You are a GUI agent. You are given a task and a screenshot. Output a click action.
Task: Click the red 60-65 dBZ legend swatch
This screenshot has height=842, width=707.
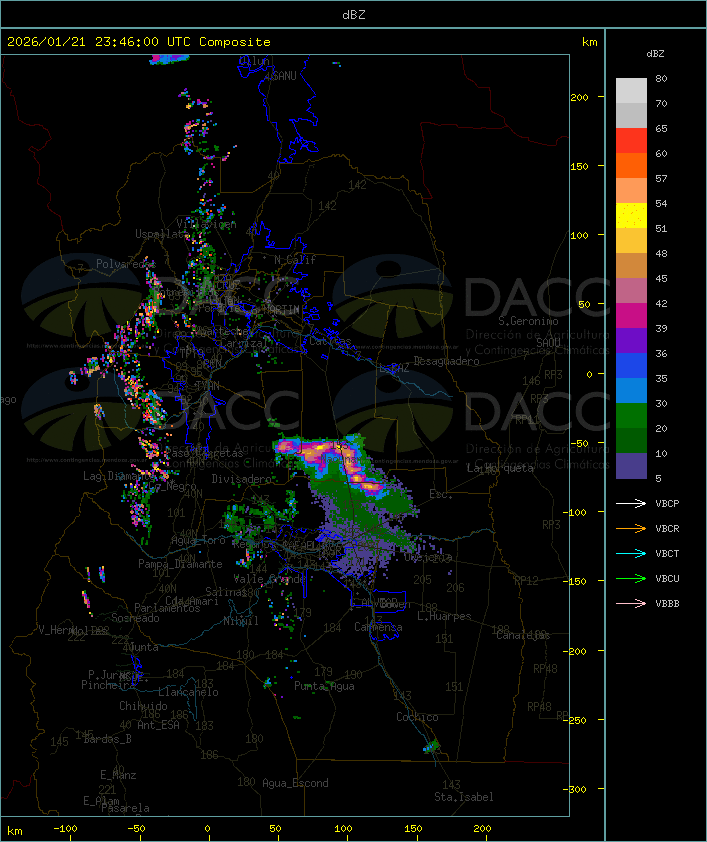[631, 141]
